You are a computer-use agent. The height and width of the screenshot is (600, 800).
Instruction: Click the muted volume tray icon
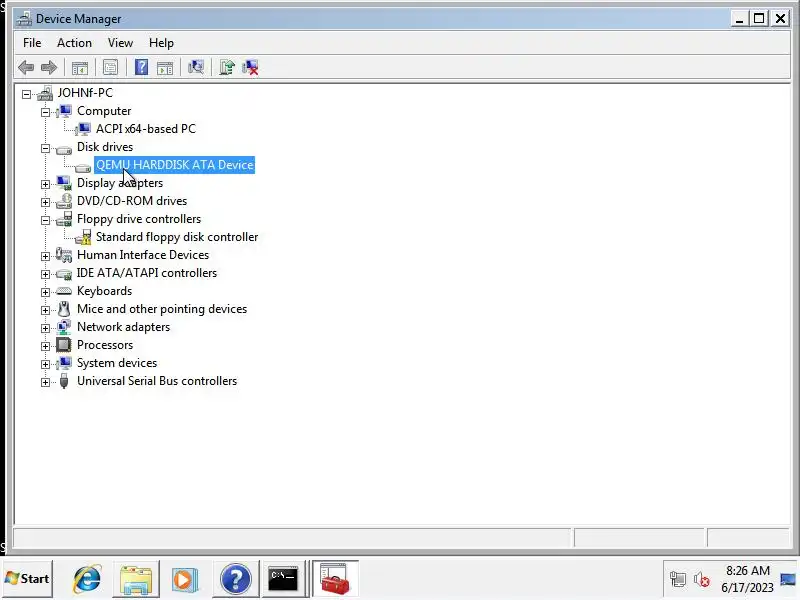tap(702, 580)
